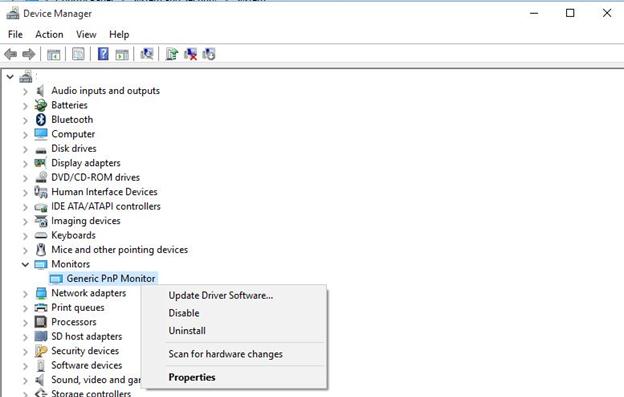Expand the Computer node

25,135
